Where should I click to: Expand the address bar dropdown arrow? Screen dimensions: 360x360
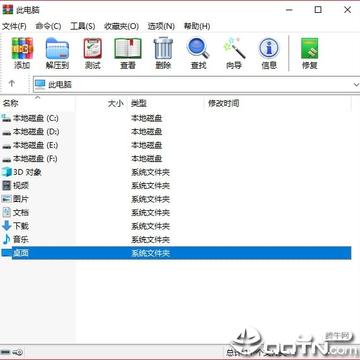[356, 85]
